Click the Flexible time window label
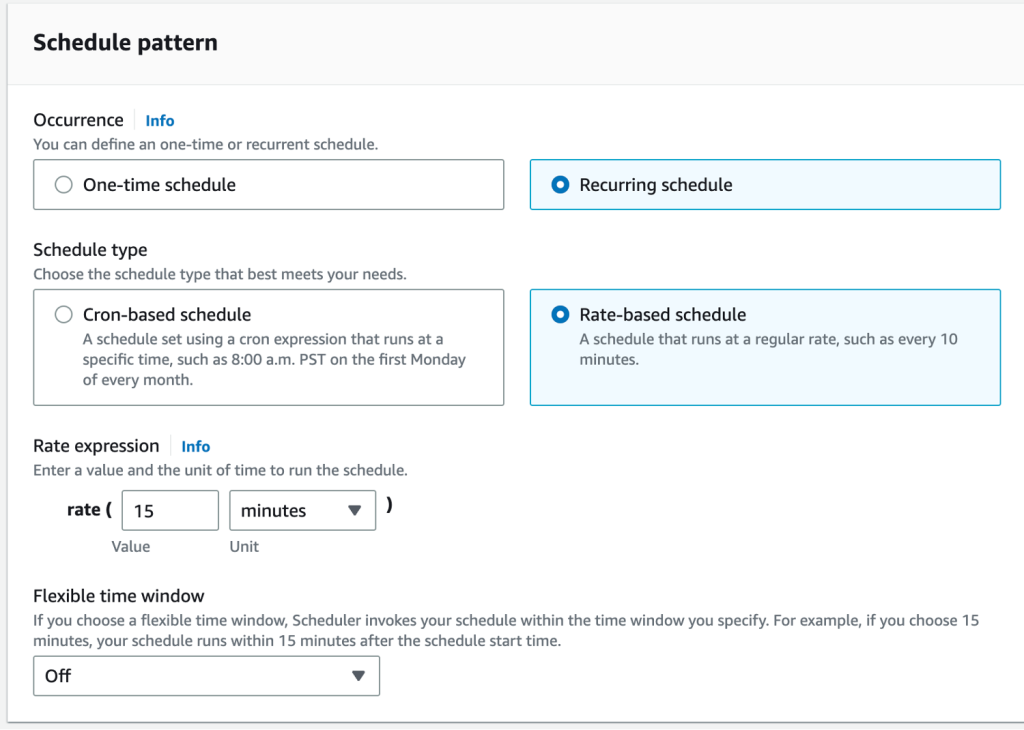The width and height of the screenshot is (1024, 730). click(119, 597)
